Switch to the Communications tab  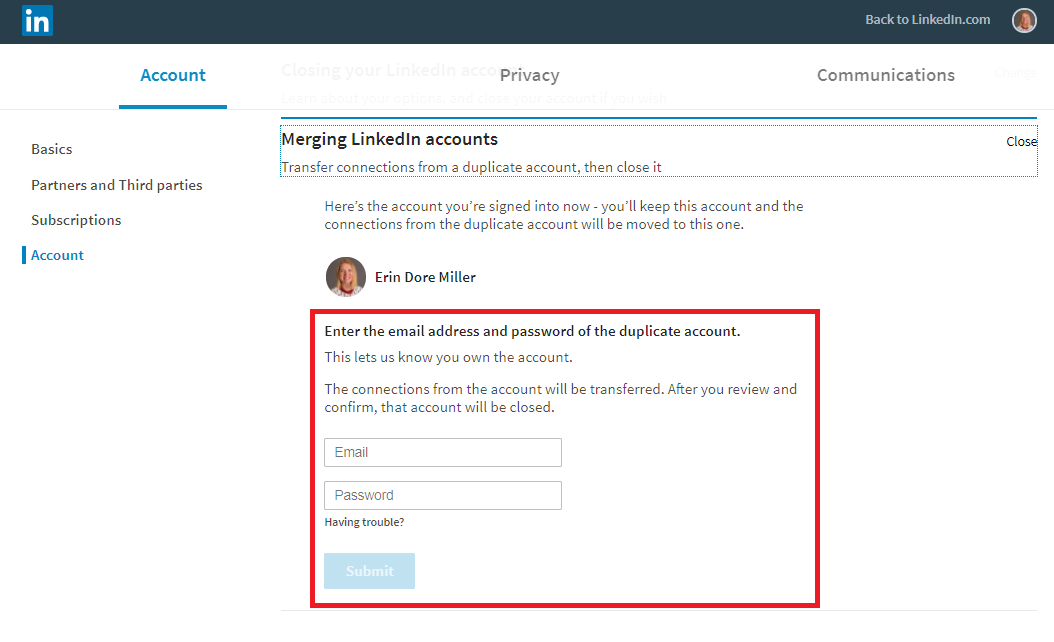[885, 75]
